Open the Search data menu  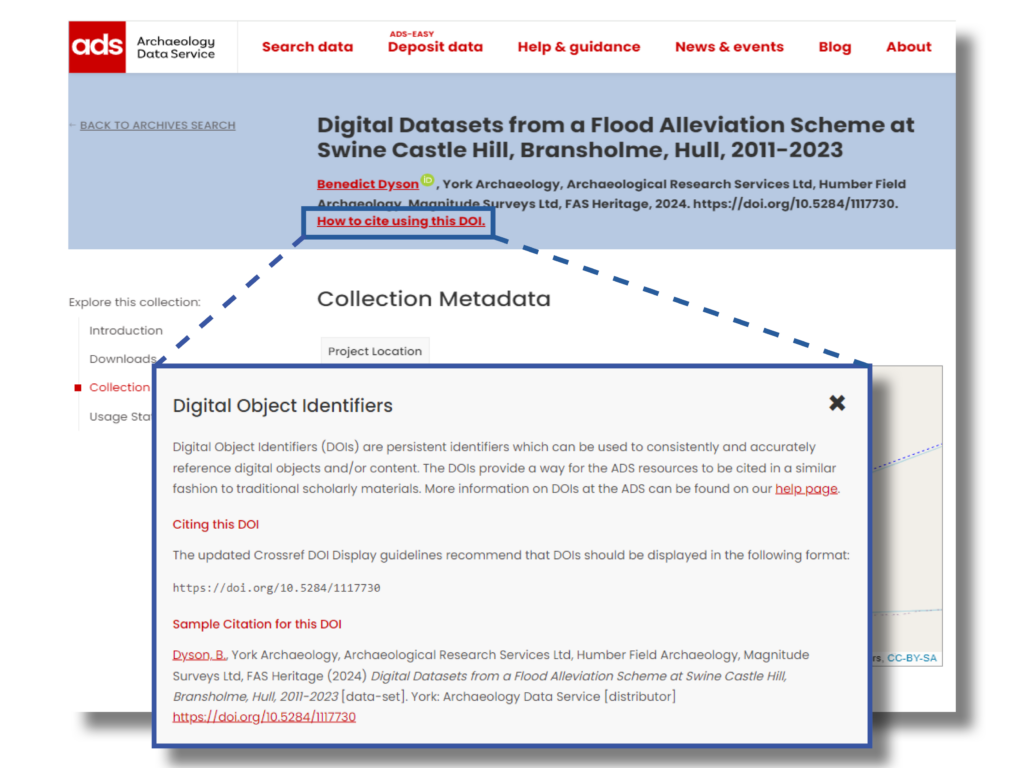pos(307,47)
